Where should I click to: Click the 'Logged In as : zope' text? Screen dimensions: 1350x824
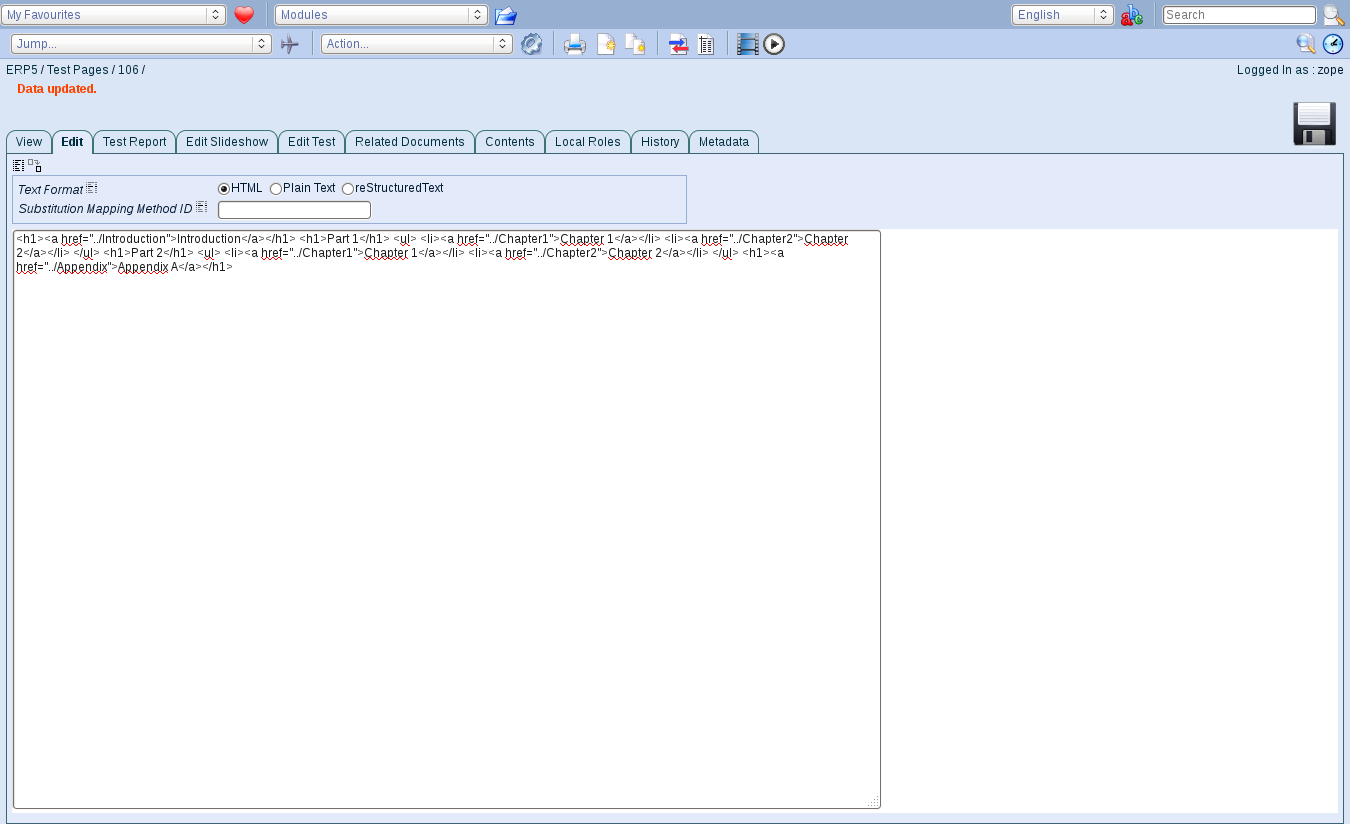click(1290, 70)
